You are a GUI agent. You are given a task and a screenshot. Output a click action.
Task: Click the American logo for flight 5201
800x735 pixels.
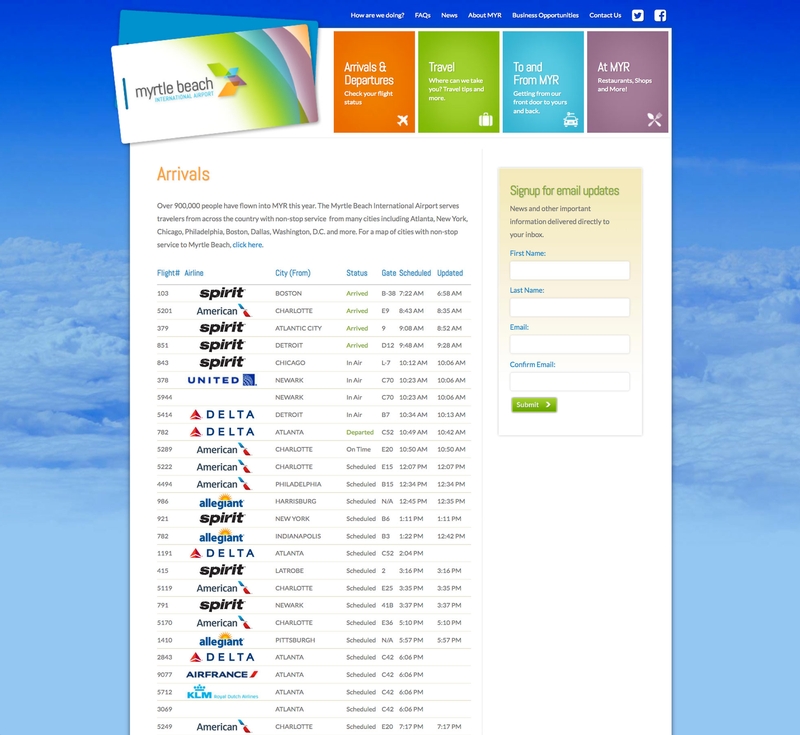tap(223, 310)
